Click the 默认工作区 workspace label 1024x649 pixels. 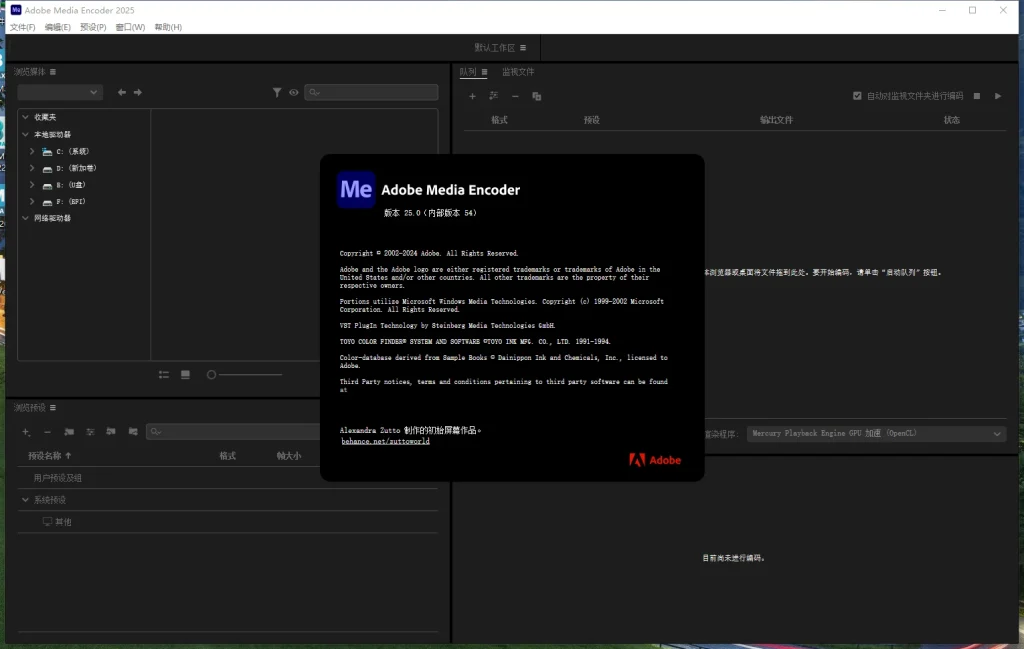[494, 48]
